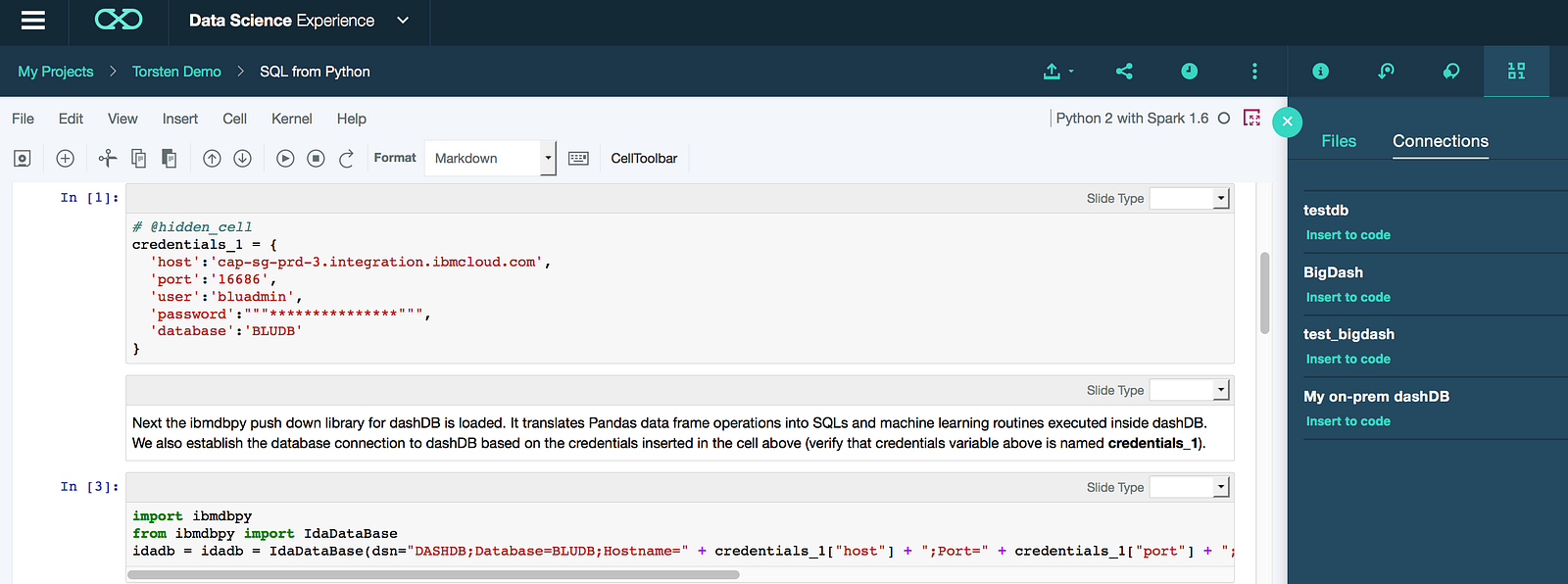Open the Markdown cell format dropdown

(x=490, y=158)
